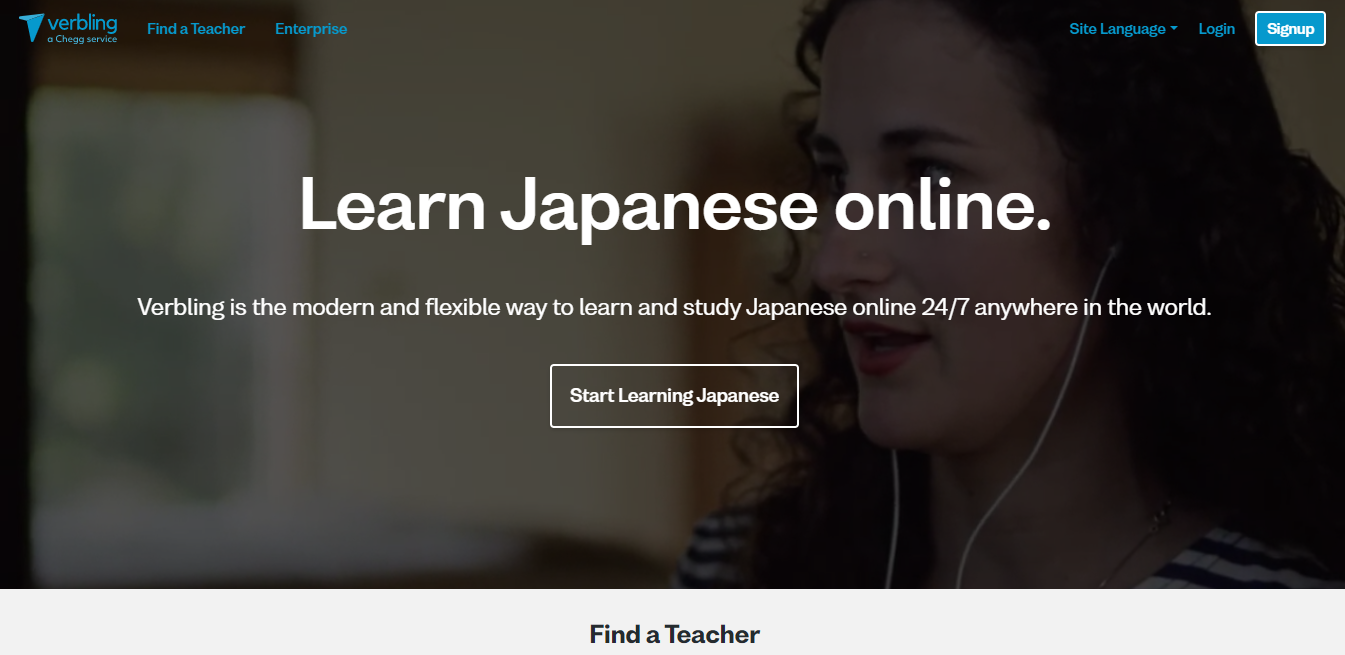Image resolution: width=1345 pixels, height=655 pixels.
Task: Open the Find a Teacher nav link
Action: click(196, 29)
